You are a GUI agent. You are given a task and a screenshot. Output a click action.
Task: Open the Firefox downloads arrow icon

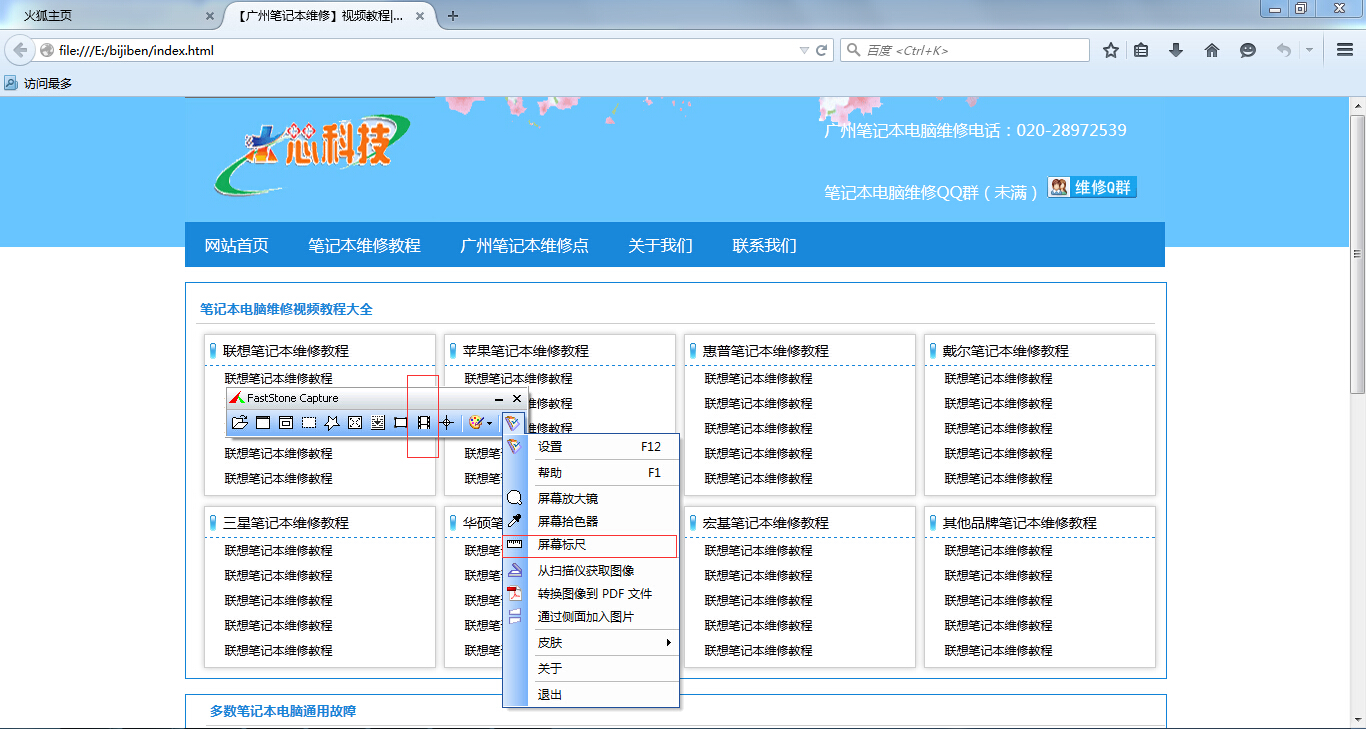(x=1176, y=50)
